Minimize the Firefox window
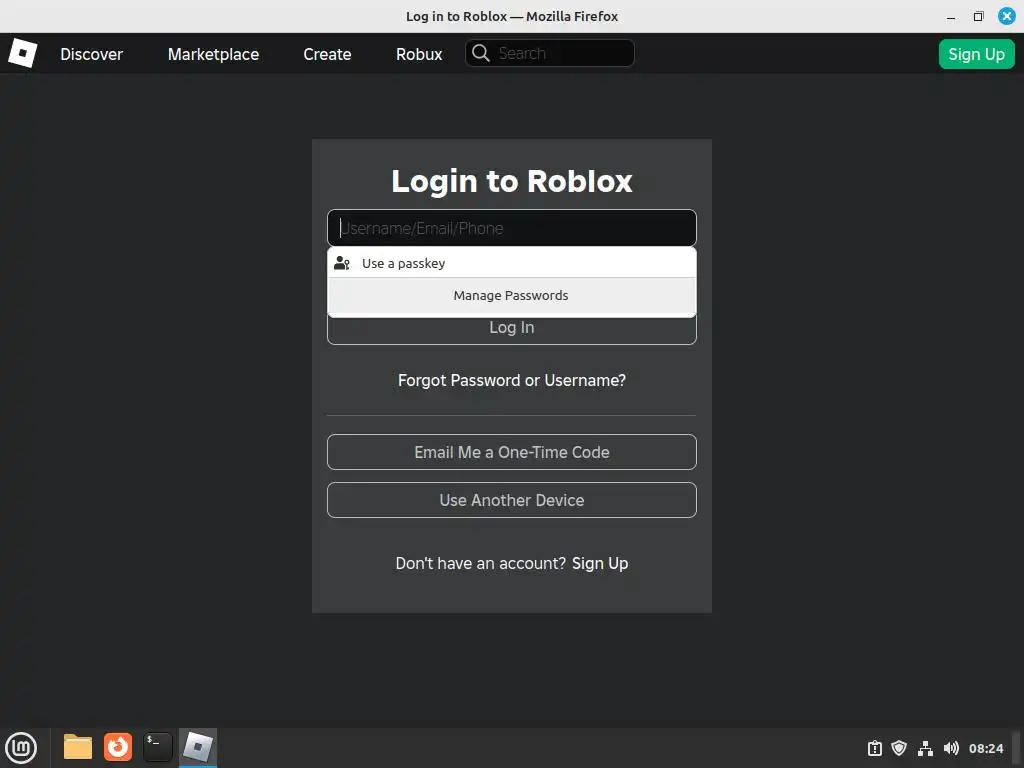The height and width of the screenshot is (768, 1024). tap(951, 17)
